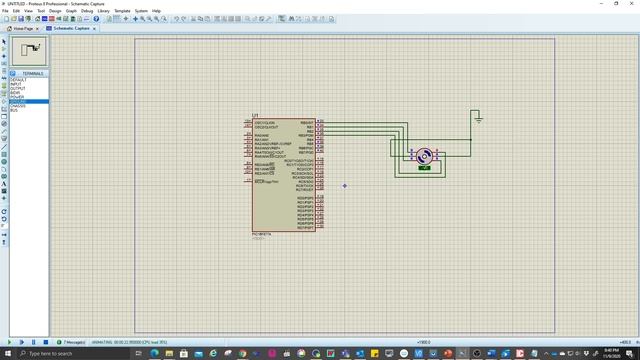The width and height of the screenshot is (640, 360).
Task: Select the 2D Graphics Line tool
Action: click(4, 147)
